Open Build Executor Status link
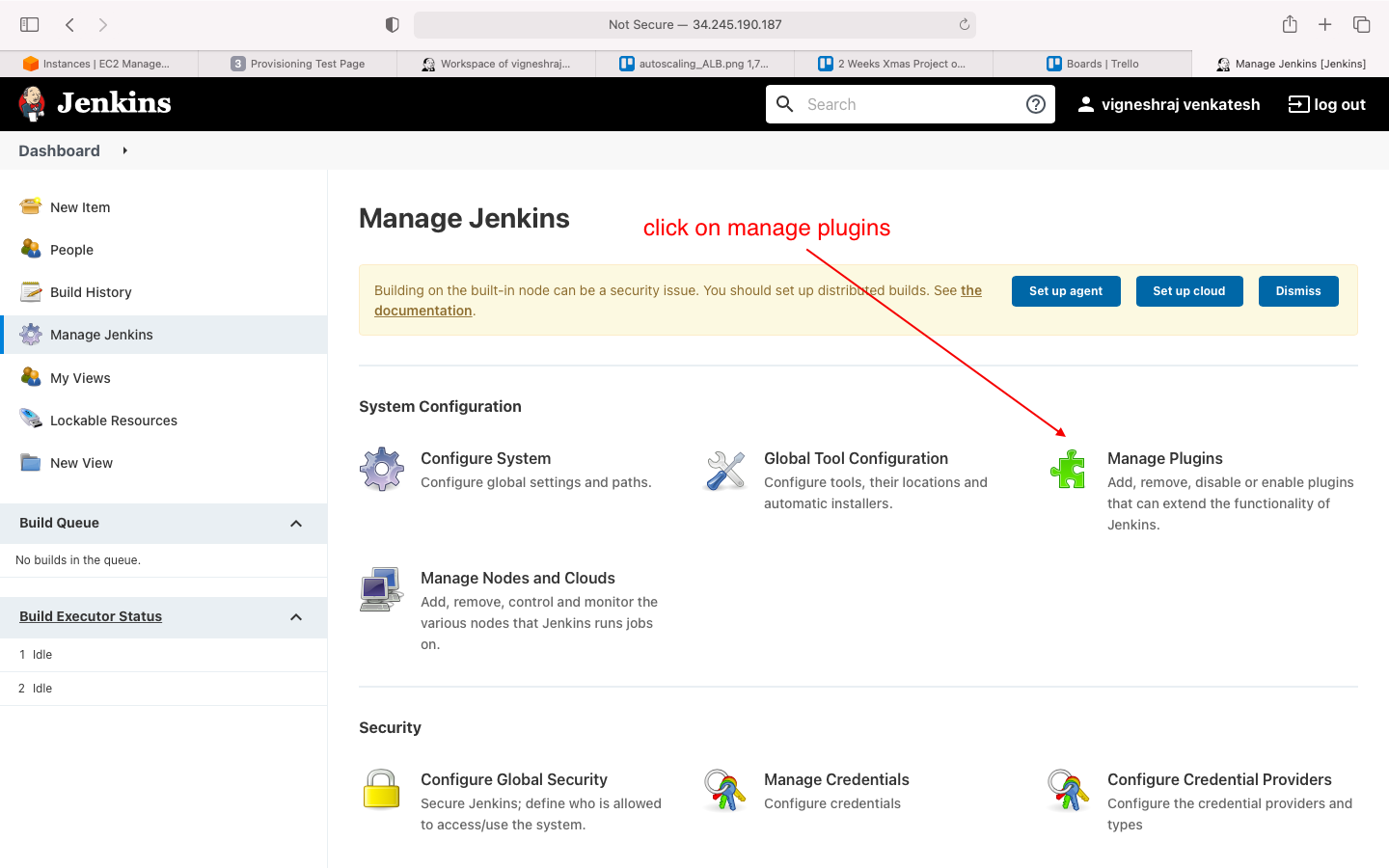 coord(91,616)
